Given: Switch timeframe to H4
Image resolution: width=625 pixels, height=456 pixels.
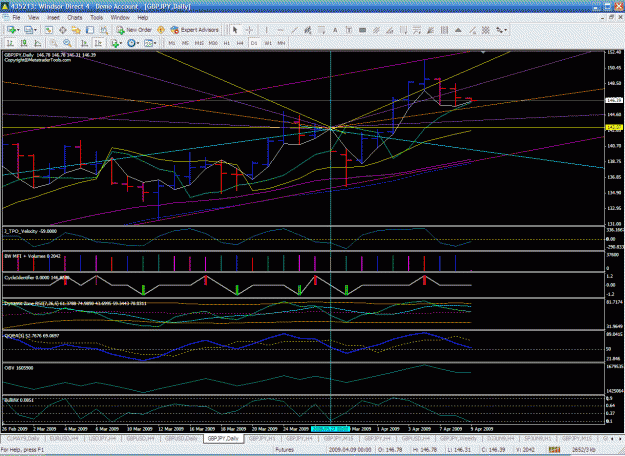Looking at the screenshot, I should click(x=240, y=43).
